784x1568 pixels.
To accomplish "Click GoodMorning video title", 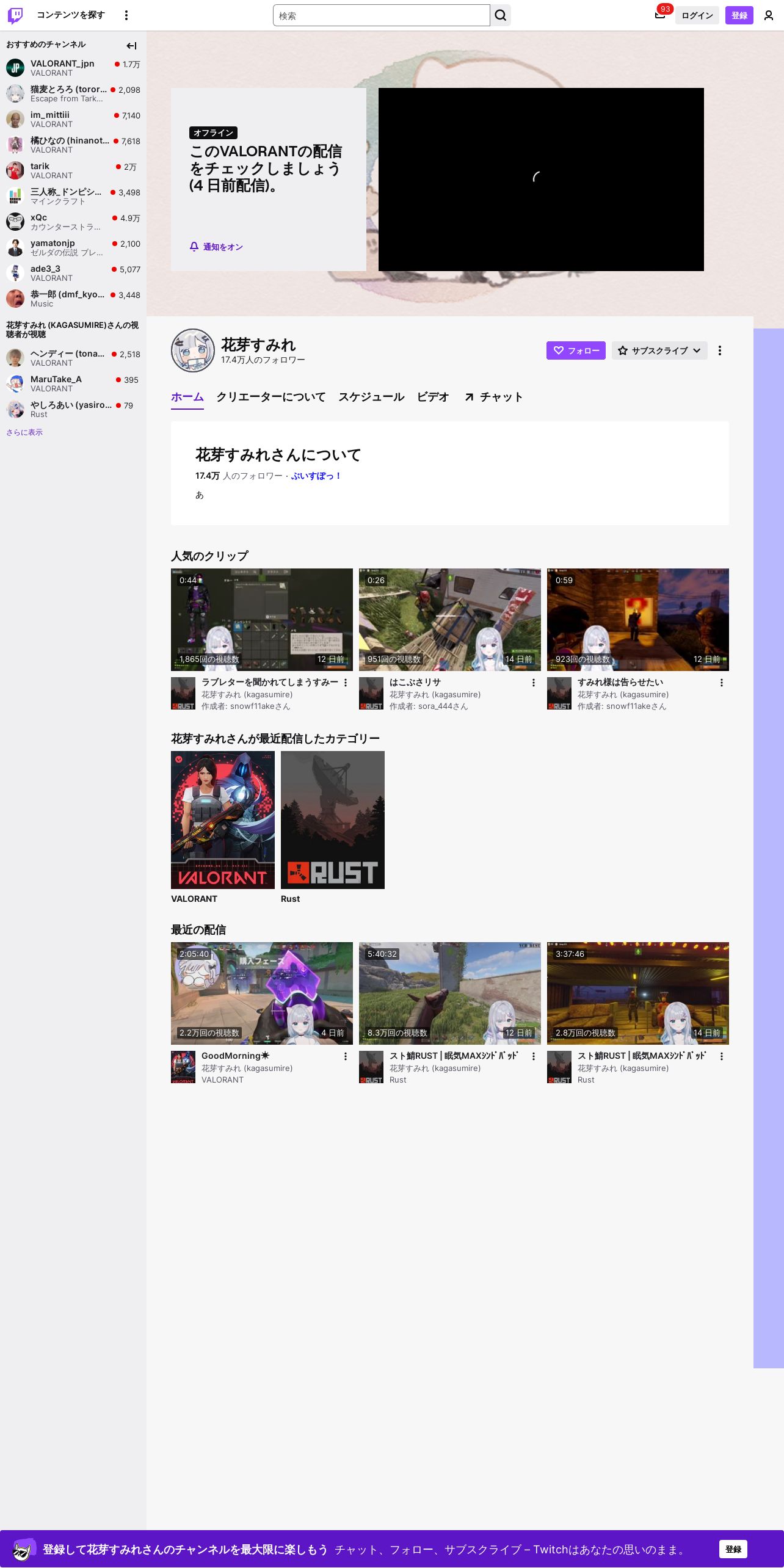I will [235, 1056].
